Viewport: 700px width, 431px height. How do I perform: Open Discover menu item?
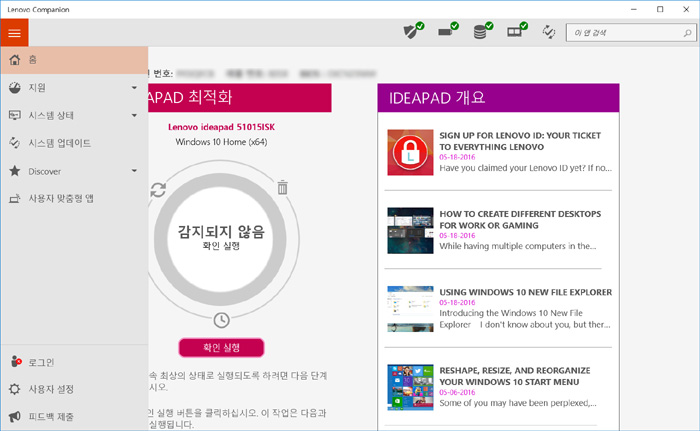(x=75, y=171)
